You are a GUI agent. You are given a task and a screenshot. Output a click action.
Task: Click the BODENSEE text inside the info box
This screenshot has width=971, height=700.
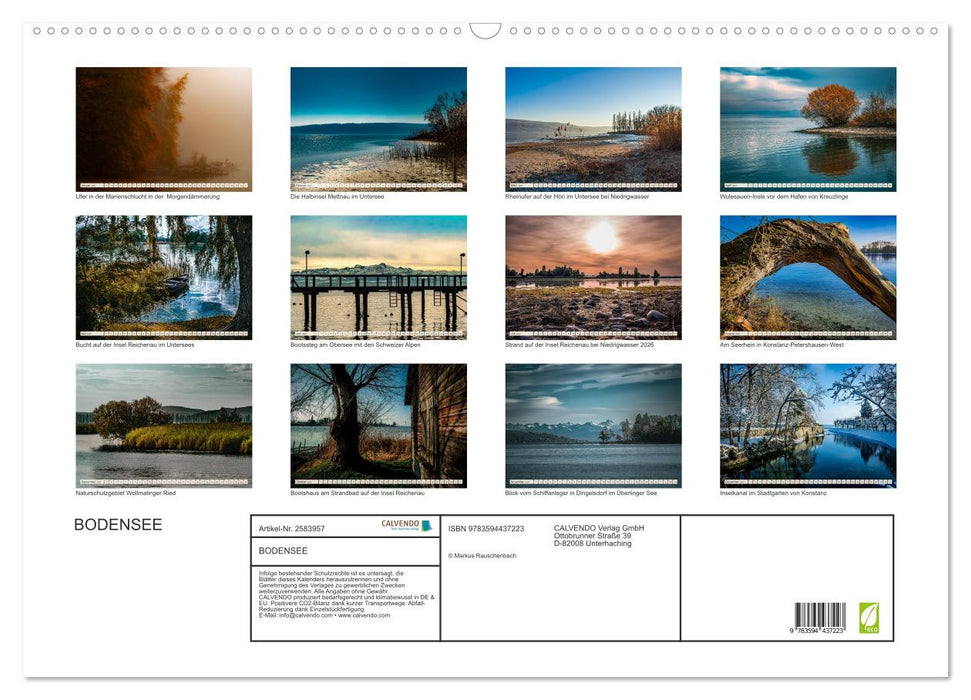tap(283, 551)
